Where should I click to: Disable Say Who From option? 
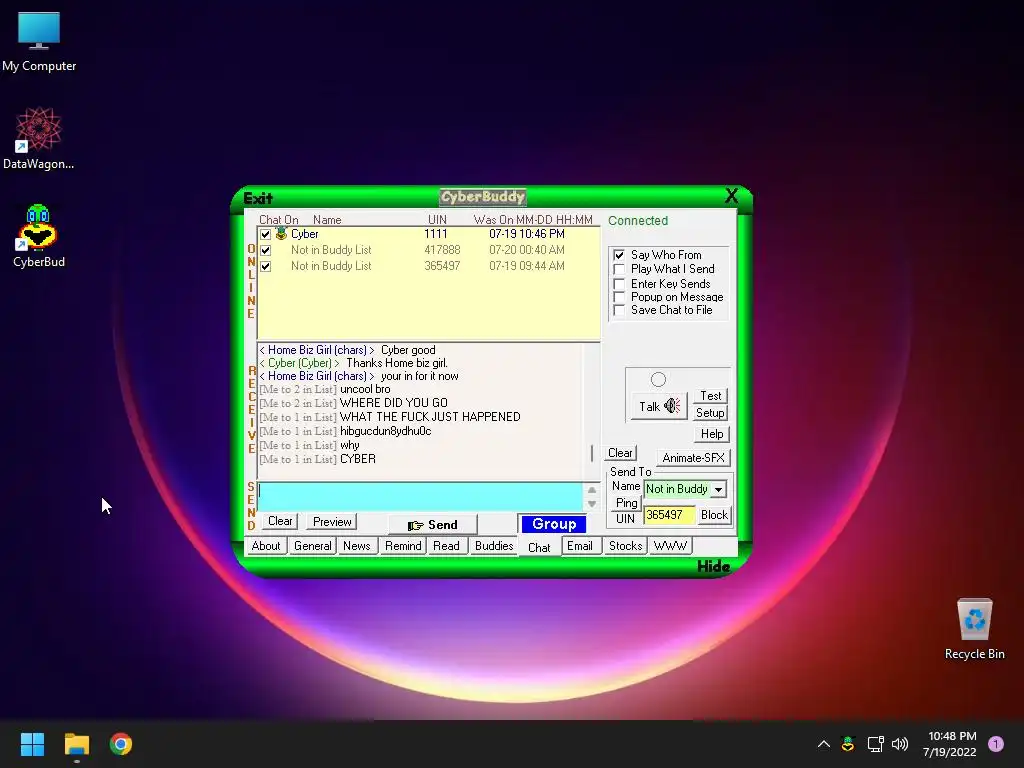pyautogui.click(x=619, y=255)
